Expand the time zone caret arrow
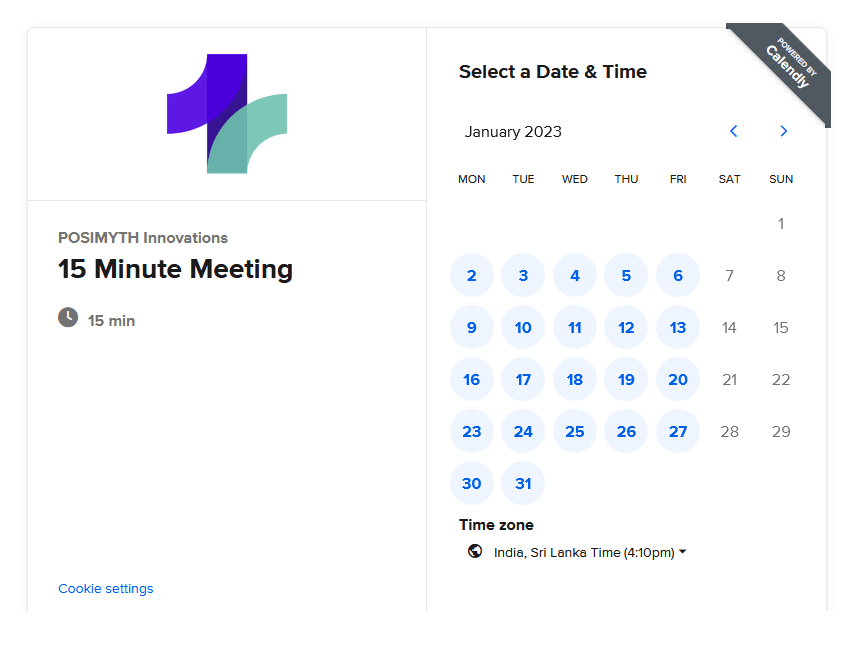This screenshot has height=651, width=860. (x=683, y=551)
